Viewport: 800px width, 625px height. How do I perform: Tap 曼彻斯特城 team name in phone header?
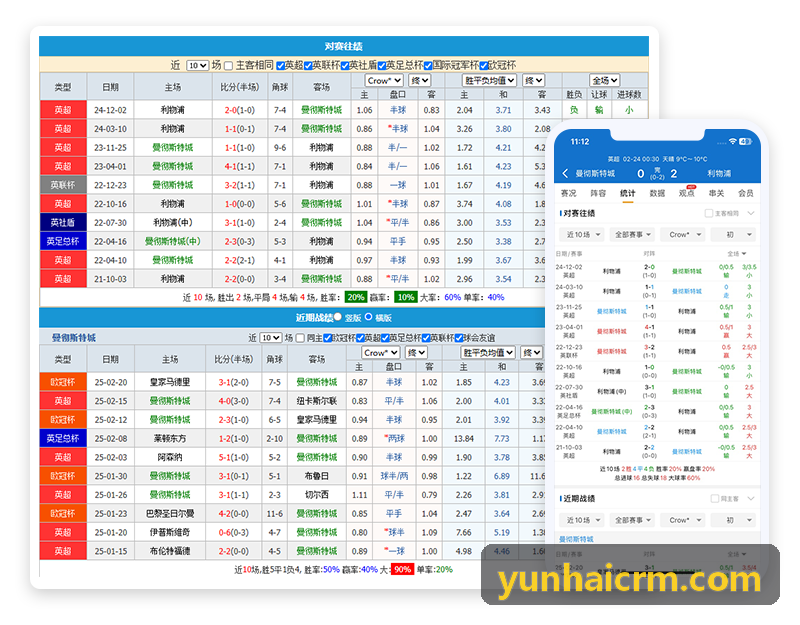(x=595, y=173)
